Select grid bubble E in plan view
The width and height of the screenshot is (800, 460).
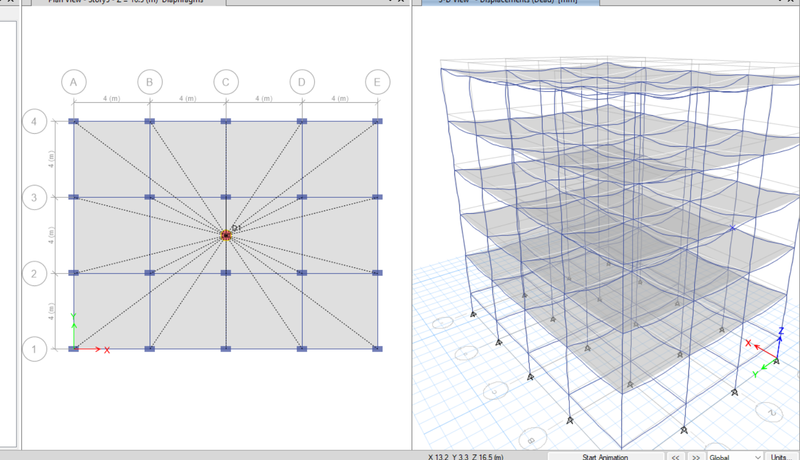[378, 82]
